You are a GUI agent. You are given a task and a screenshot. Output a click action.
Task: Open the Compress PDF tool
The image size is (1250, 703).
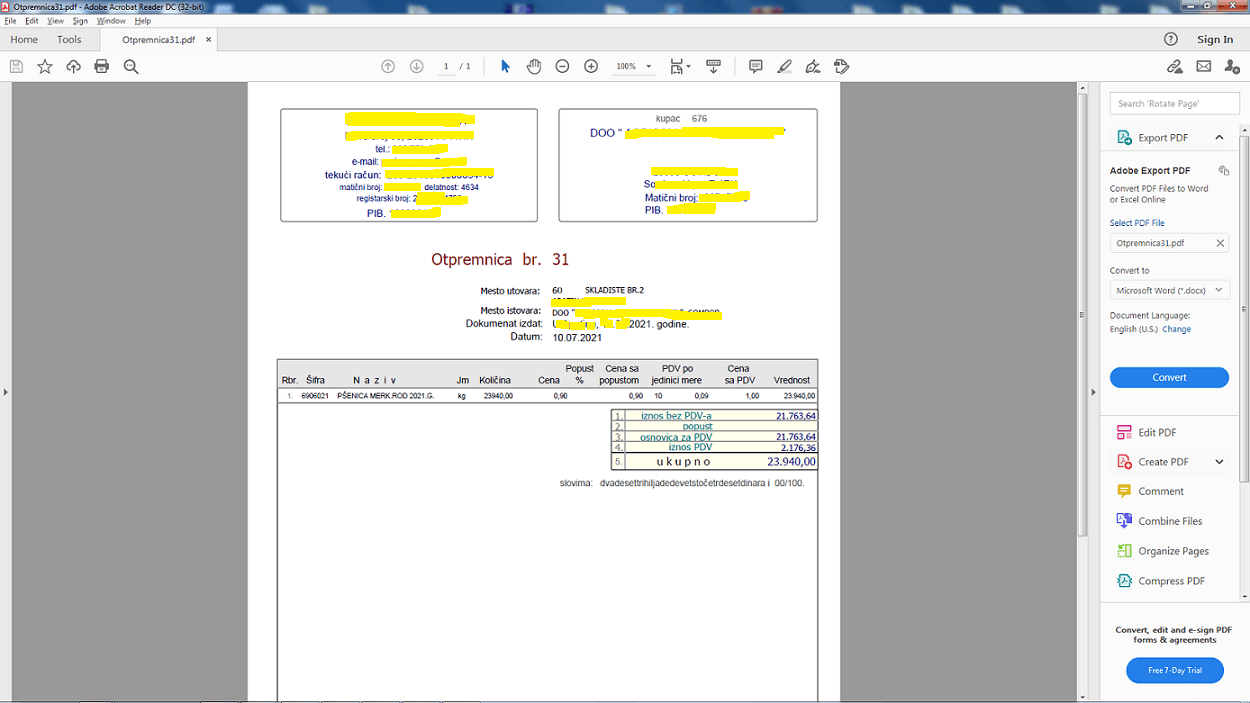tap(1171, 581)
